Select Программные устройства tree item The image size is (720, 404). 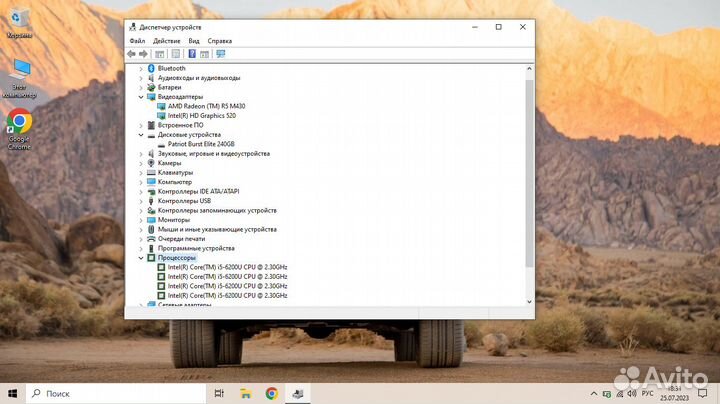coord(196,248)
